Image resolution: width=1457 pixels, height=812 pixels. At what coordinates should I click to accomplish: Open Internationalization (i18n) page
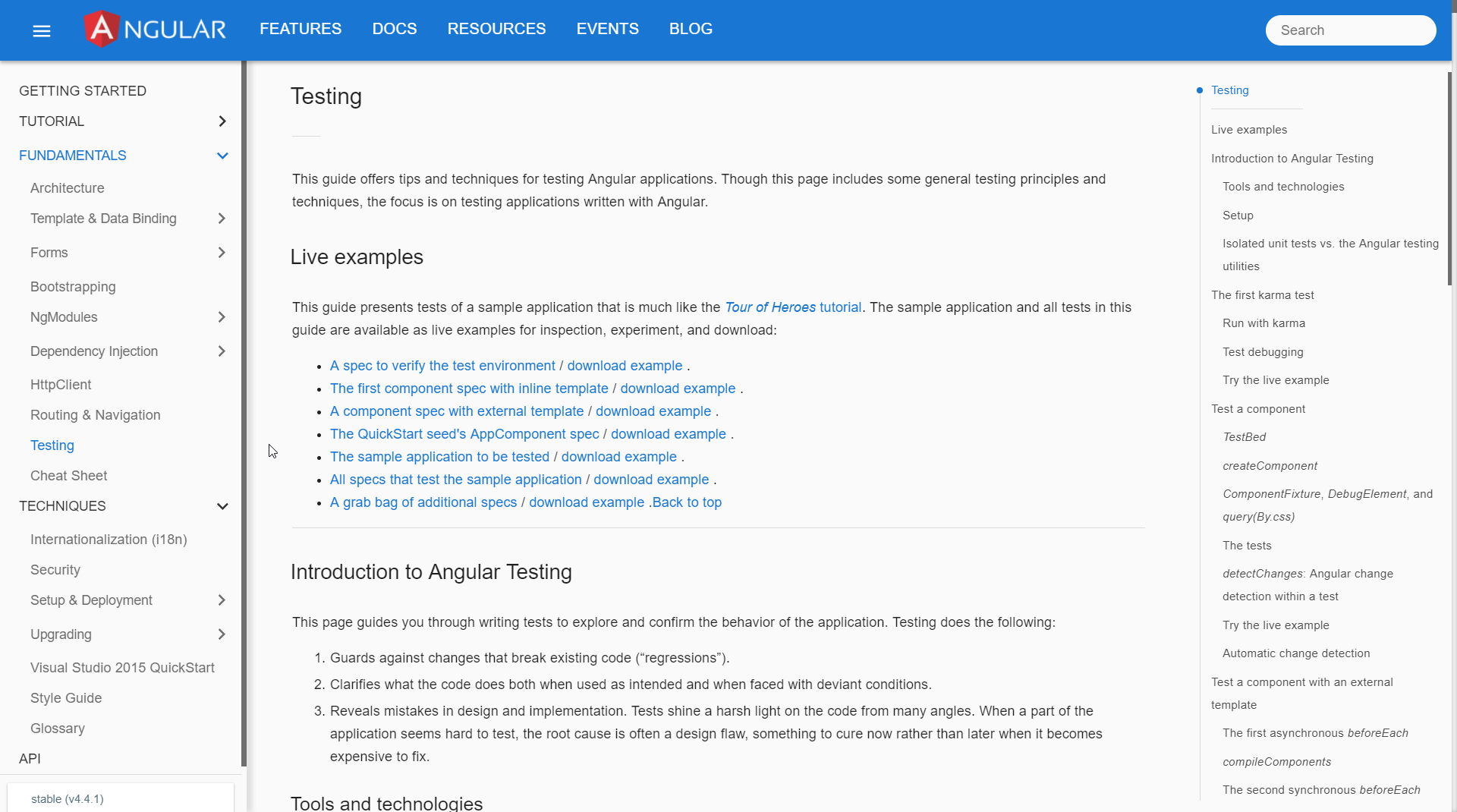(x=109, y=540)
